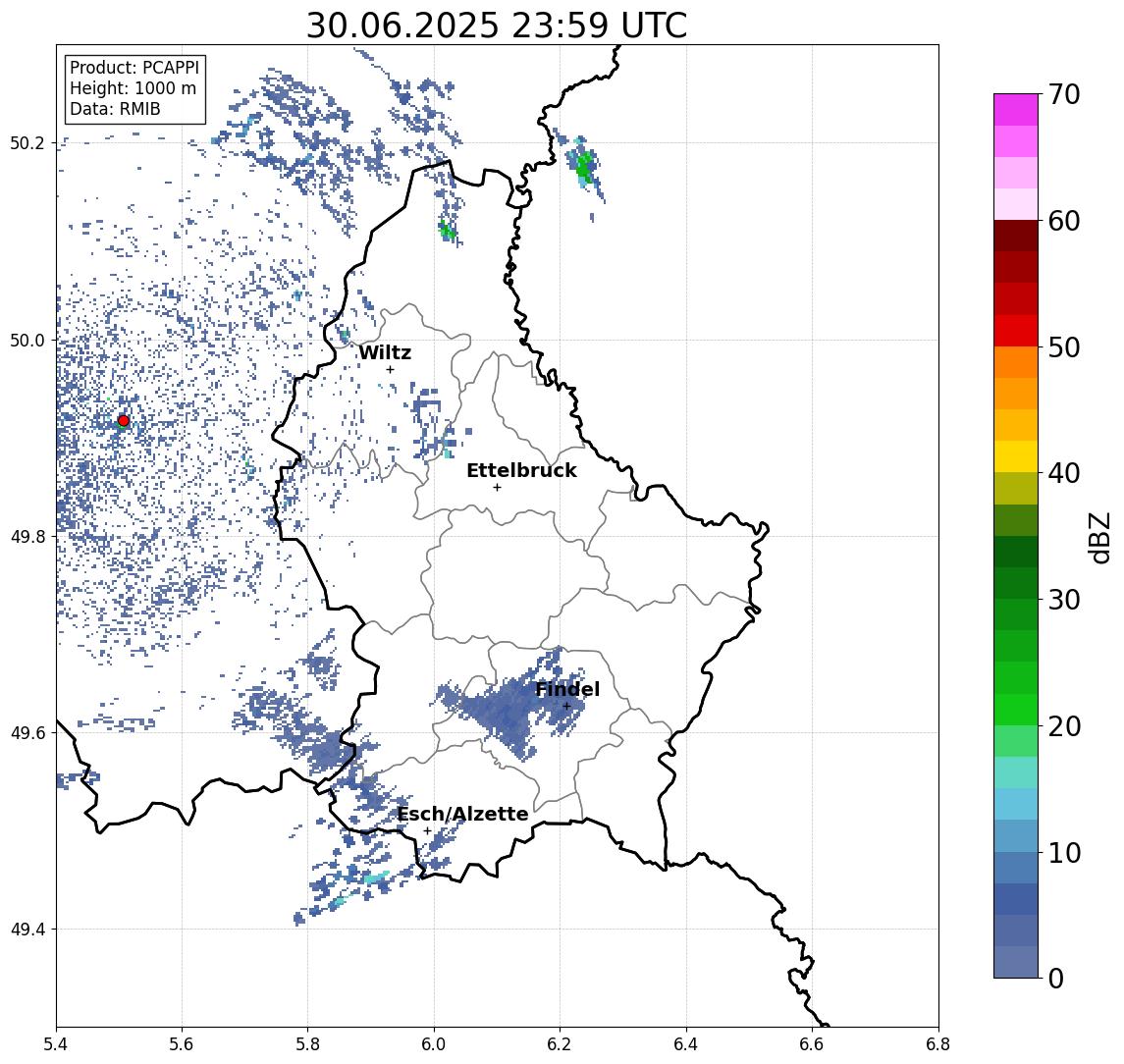Image resolution: width=1124 pixels, height=1064 pixels.
Task: Click the latitude tick label 50.0
Action: pos(27,340)
